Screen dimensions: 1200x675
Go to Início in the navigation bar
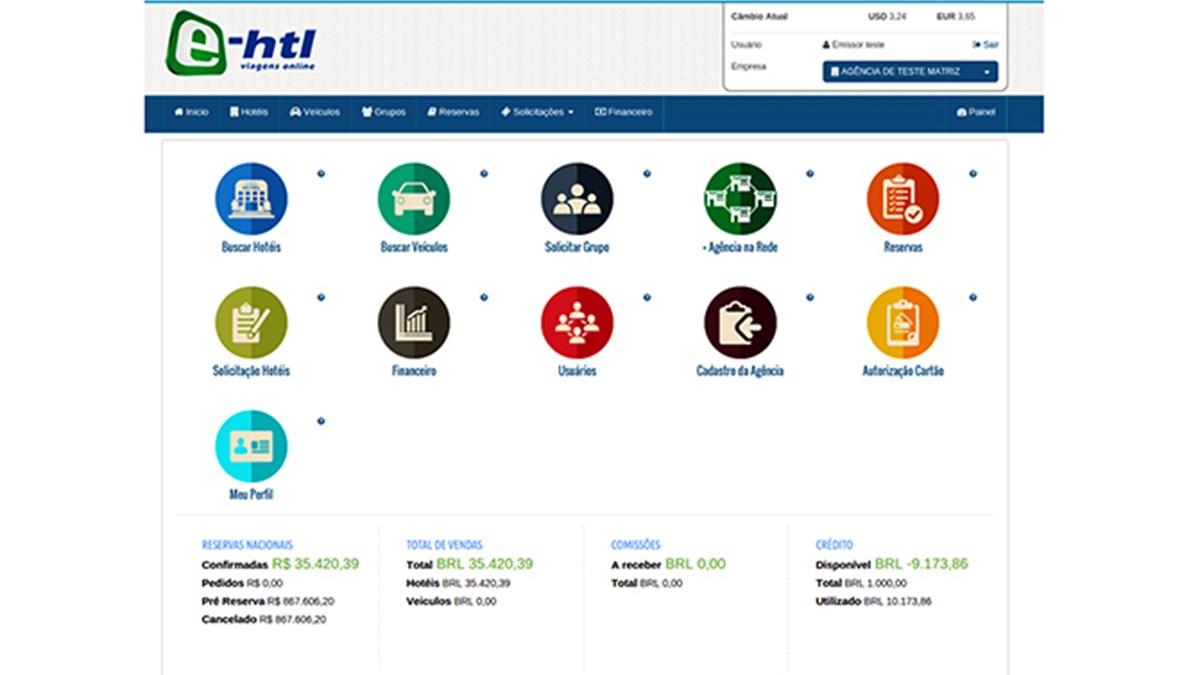pos(191,112)
